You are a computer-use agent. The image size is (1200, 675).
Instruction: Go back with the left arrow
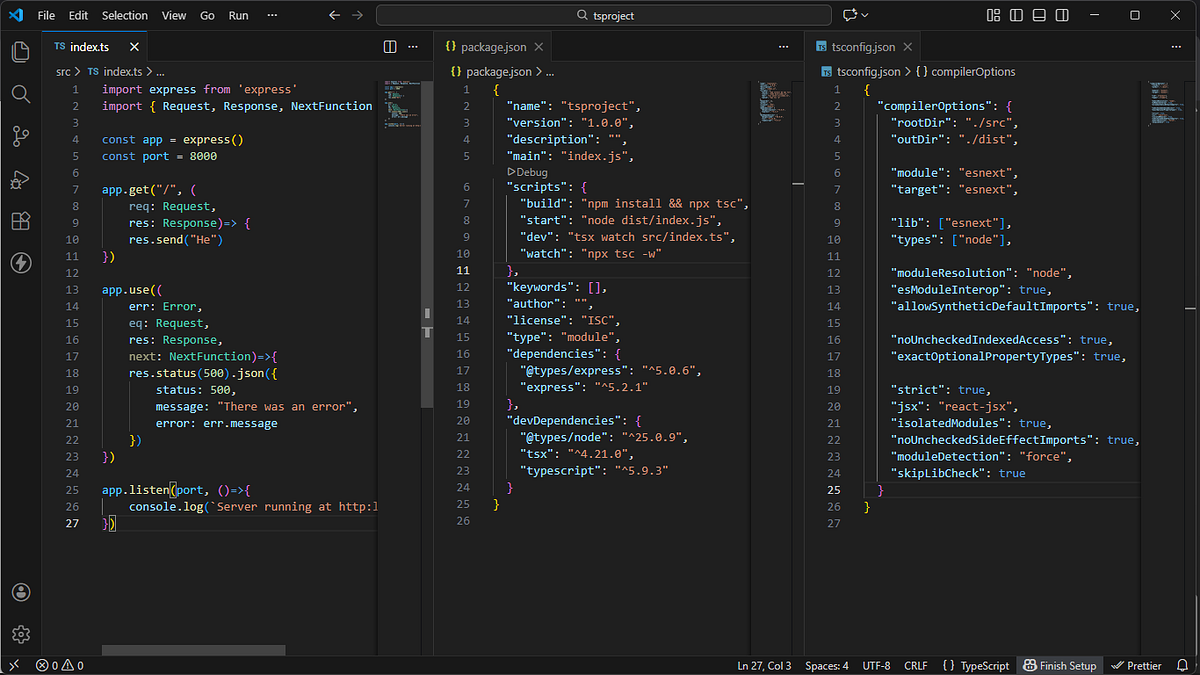click(334, 15)
